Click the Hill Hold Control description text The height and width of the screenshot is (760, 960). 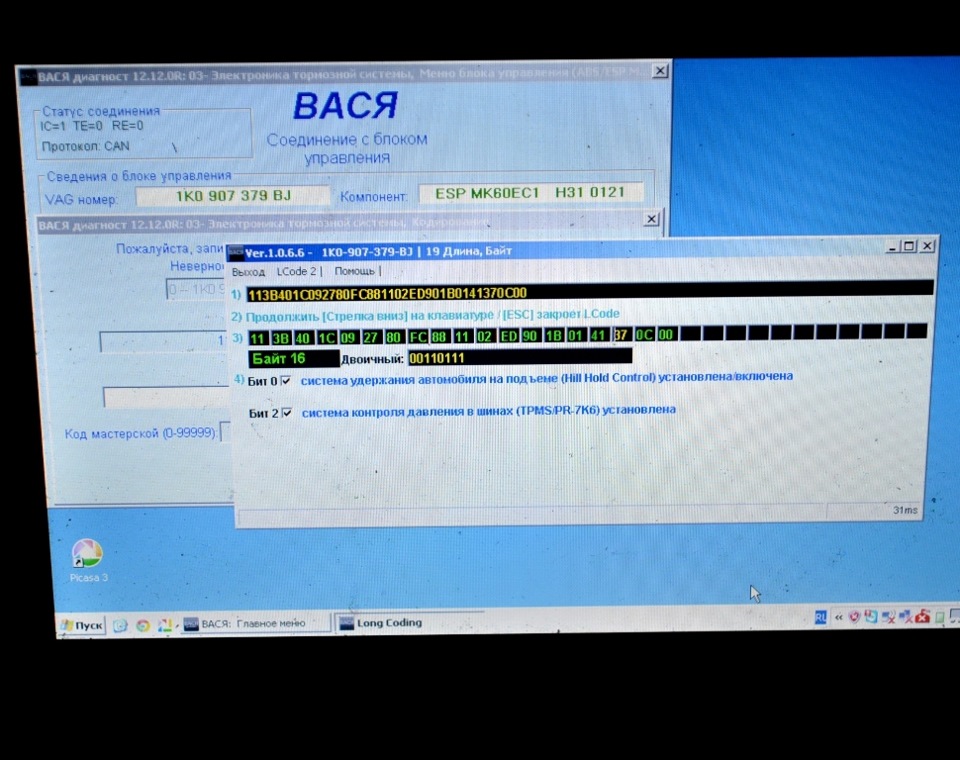(546, 378)
